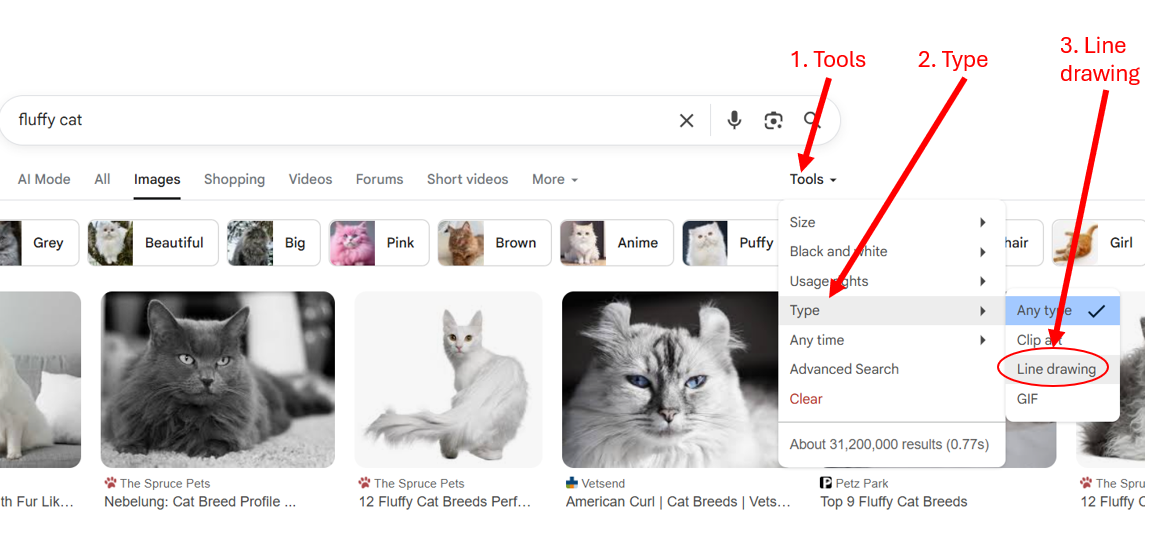Switch to the Videos tab
Viewport: 1162px width, 543px height.
pos(310,180)
